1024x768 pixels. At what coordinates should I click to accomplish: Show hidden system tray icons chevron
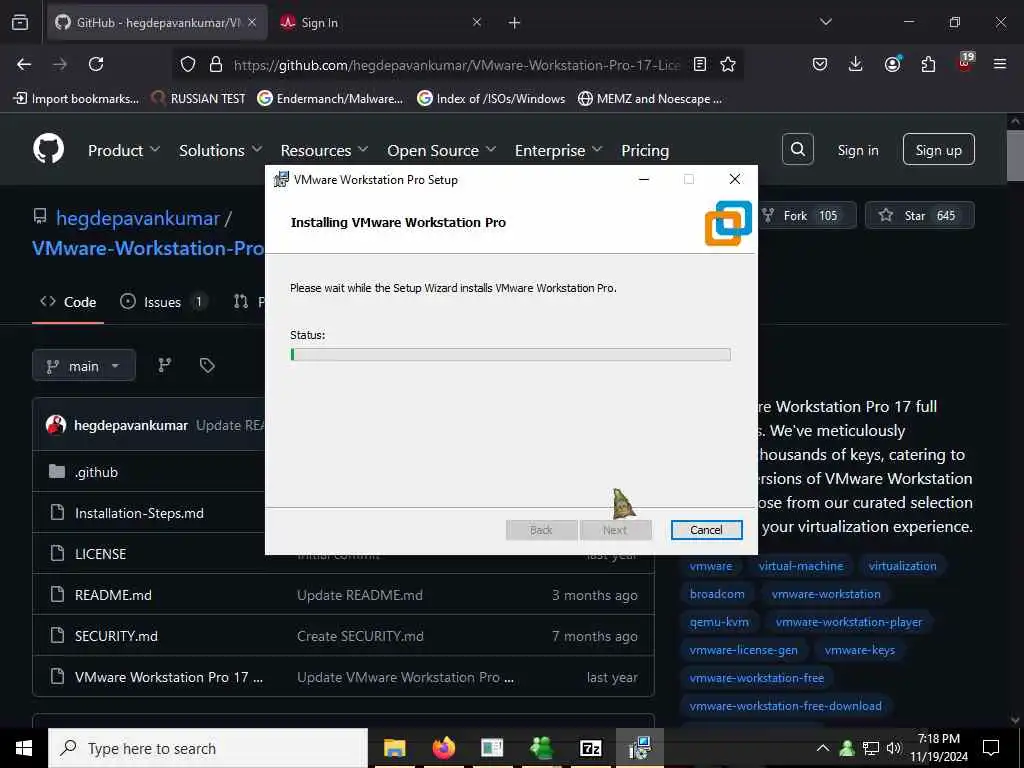coord(823,748)
